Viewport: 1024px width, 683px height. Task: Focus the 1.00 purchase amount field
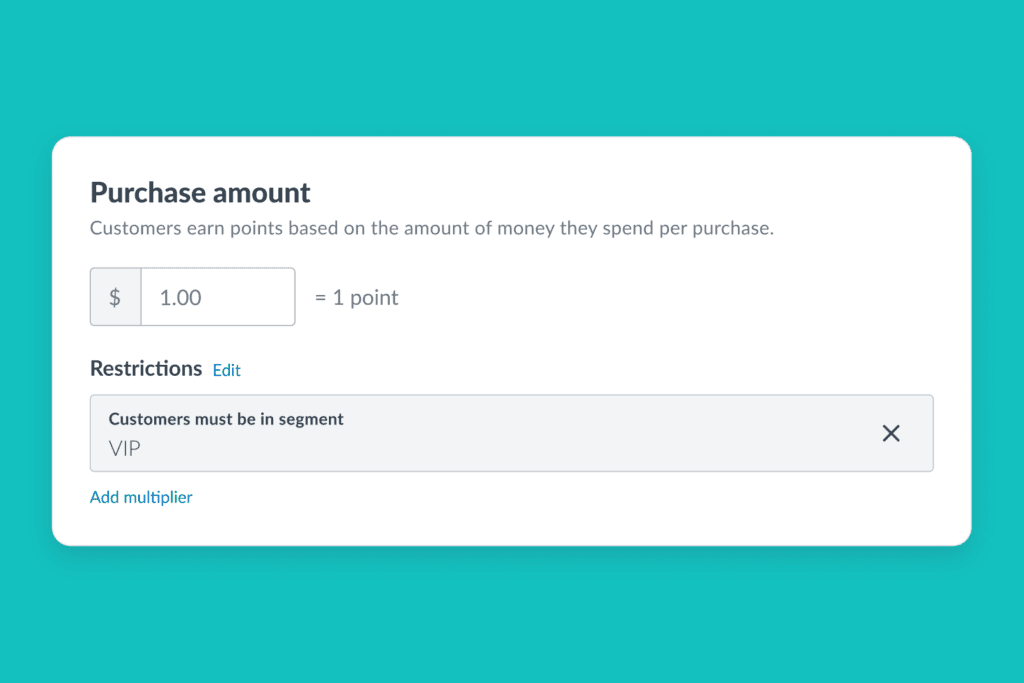(x=217, y=297)
